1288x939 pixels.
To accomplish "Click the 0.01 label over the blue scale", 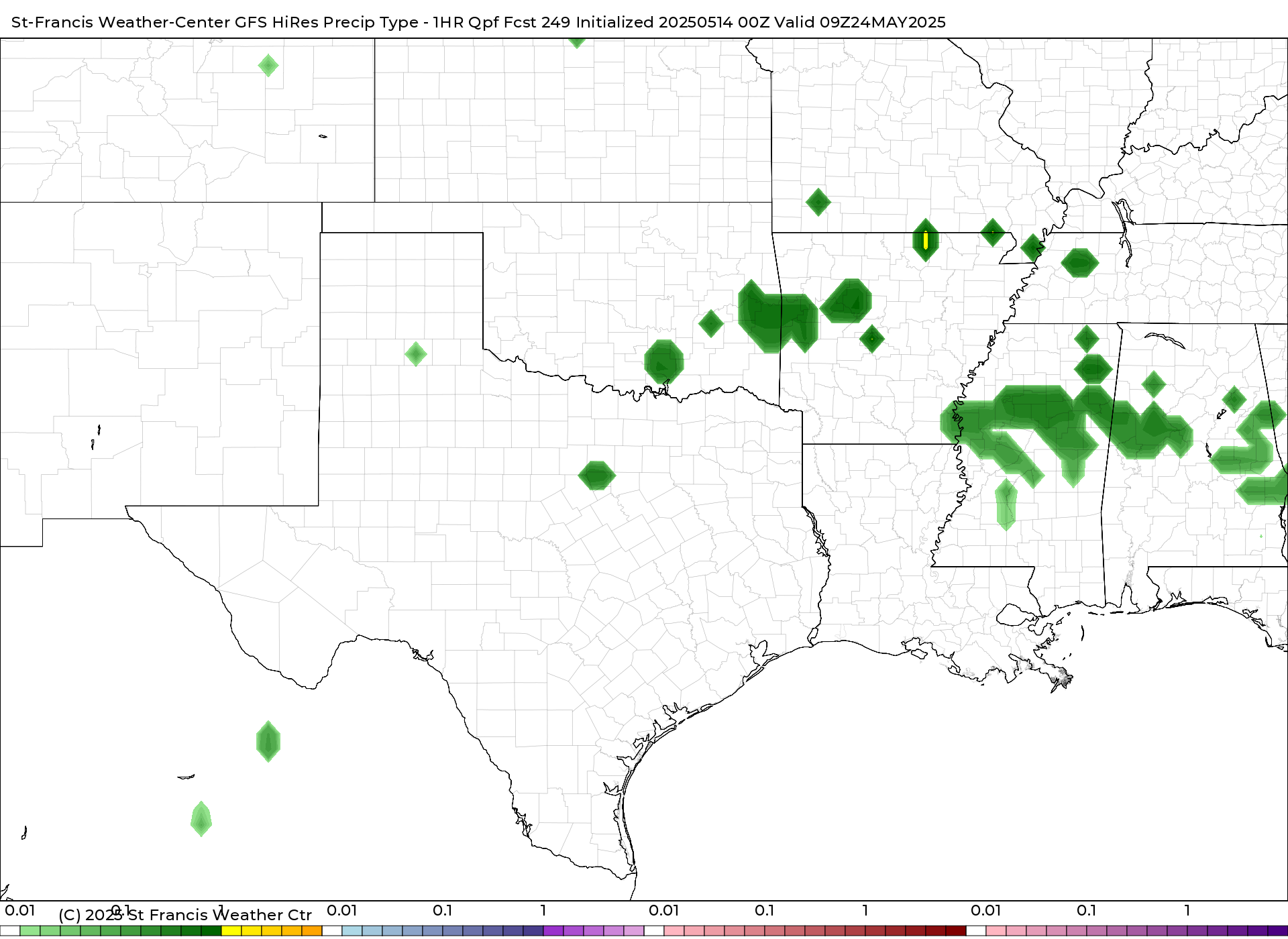I will (x=342, y=911).
